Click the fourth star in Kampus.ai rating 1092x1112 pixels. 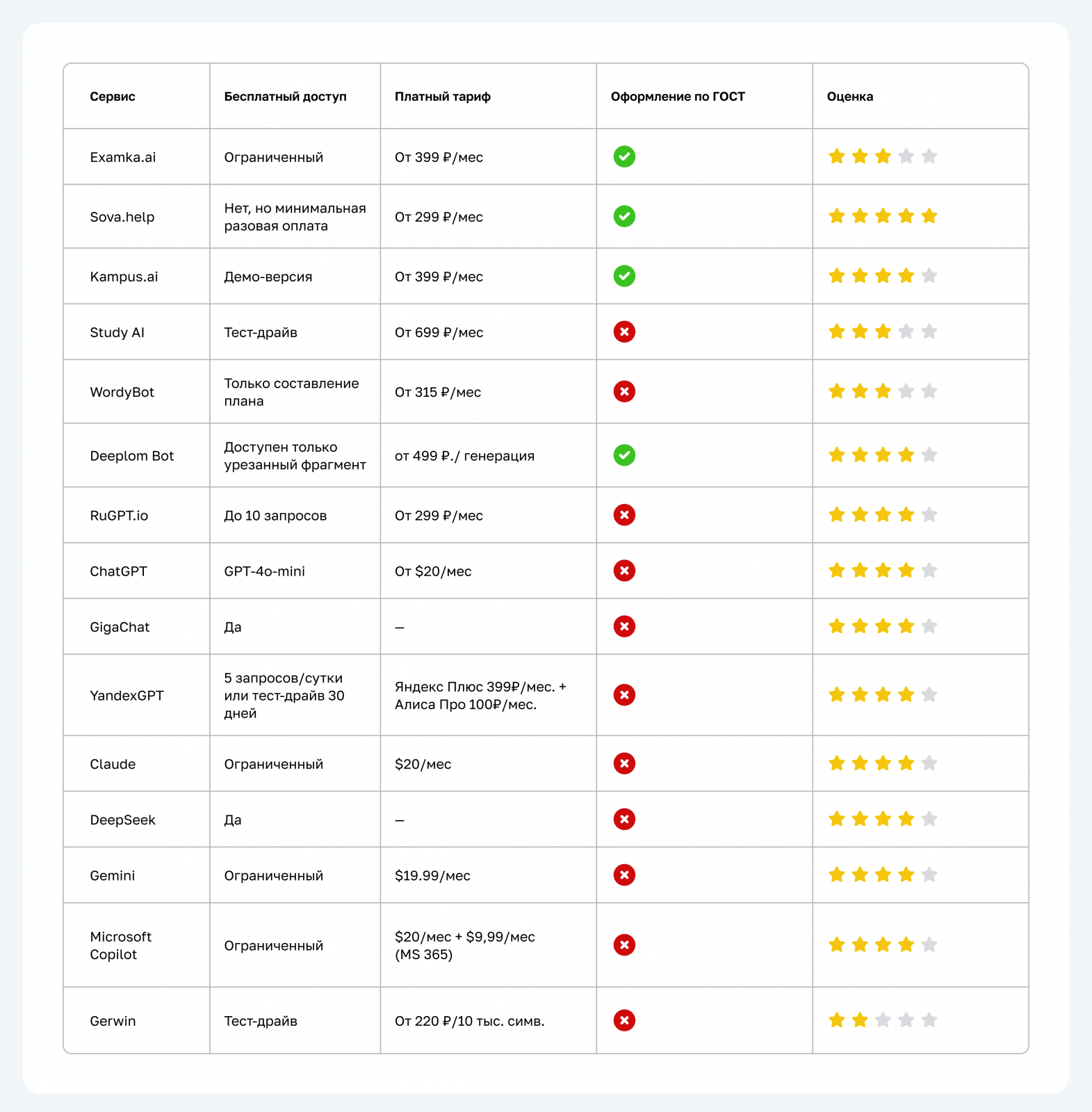(906, 276)
